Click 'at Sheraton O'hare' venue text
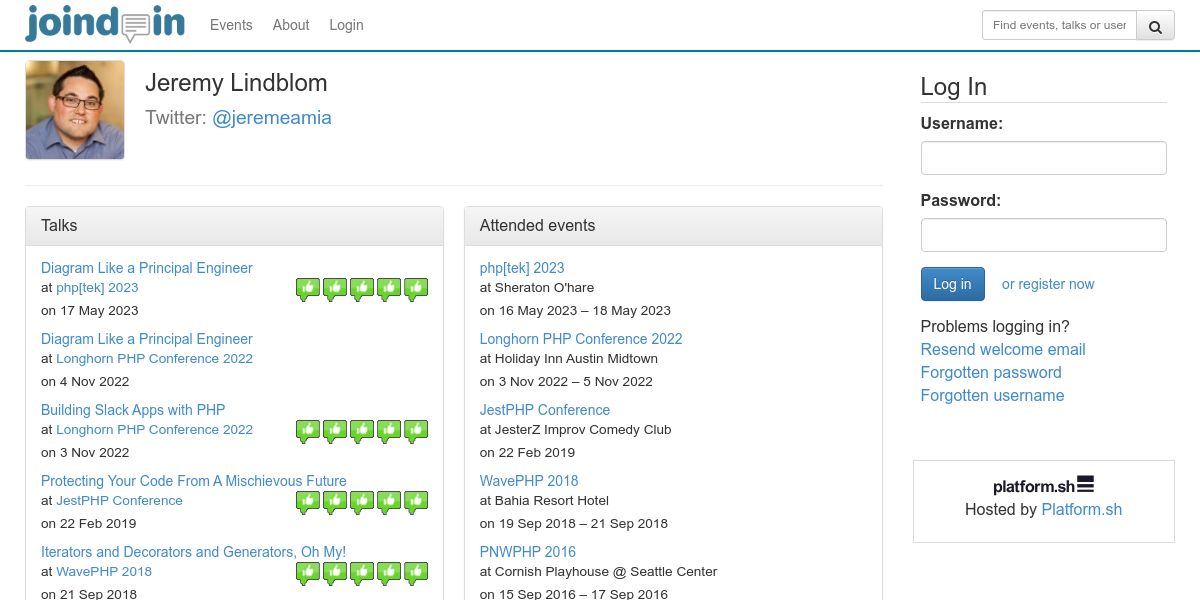 (x=537, y=287)
